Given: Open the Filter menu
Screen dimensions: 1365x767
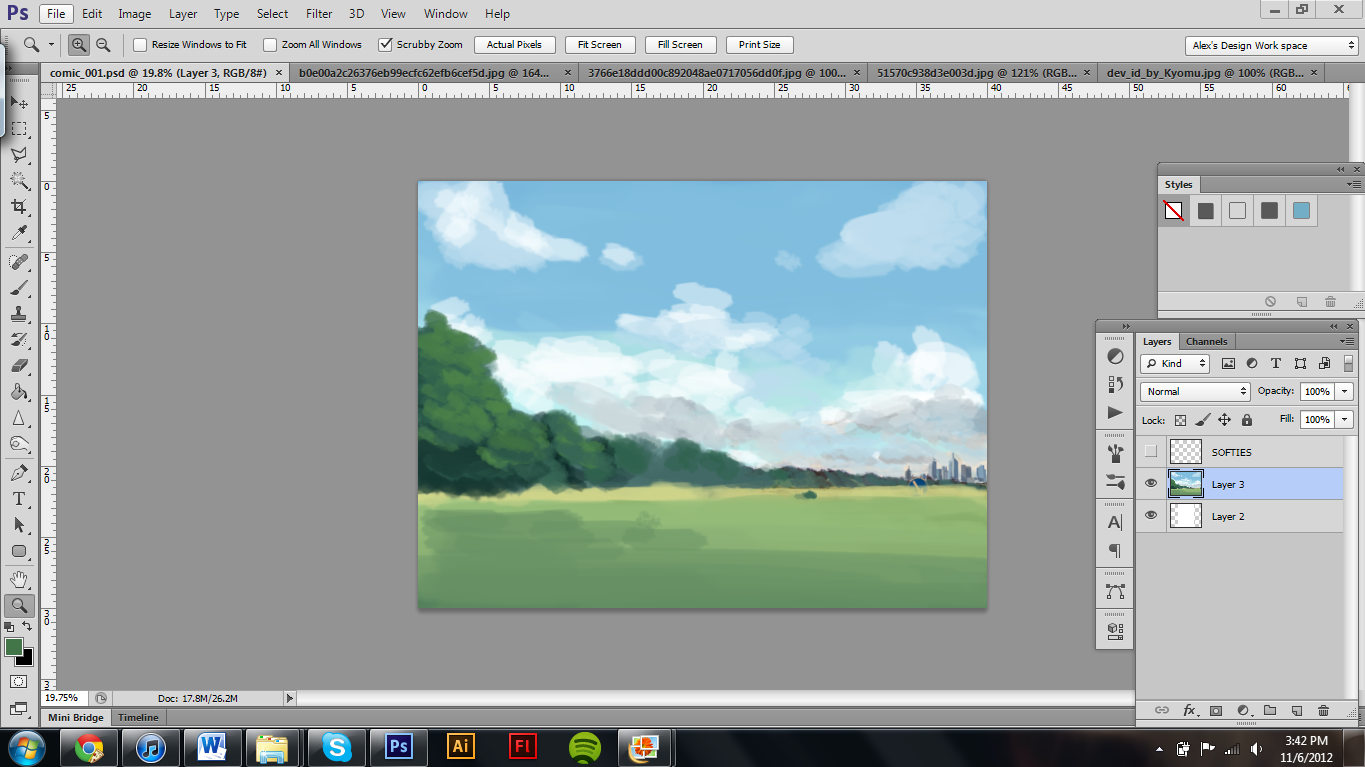Looking at the screenshot, I should click(x=318, y=13).
